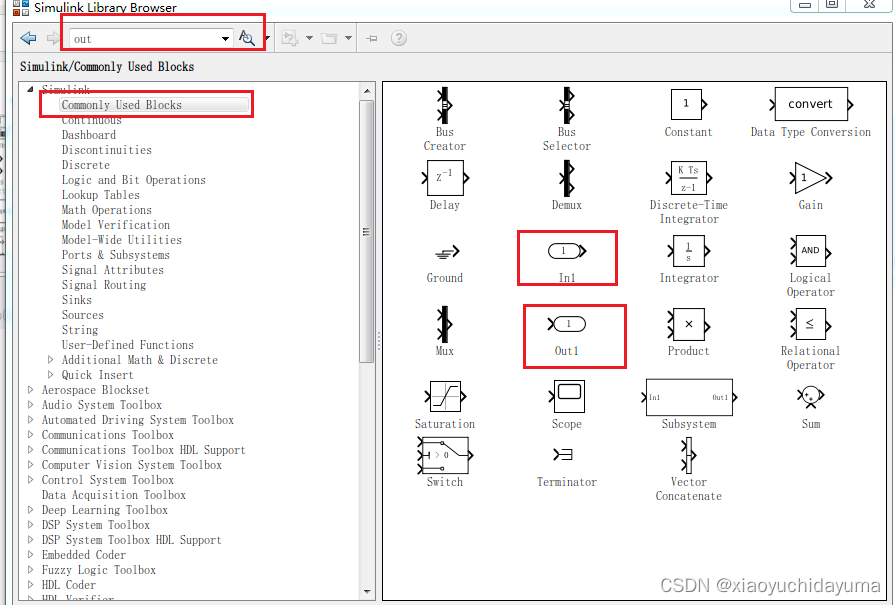Select Control System Toolbox entry
Screen dimensions: 895x605
[107, 480]
